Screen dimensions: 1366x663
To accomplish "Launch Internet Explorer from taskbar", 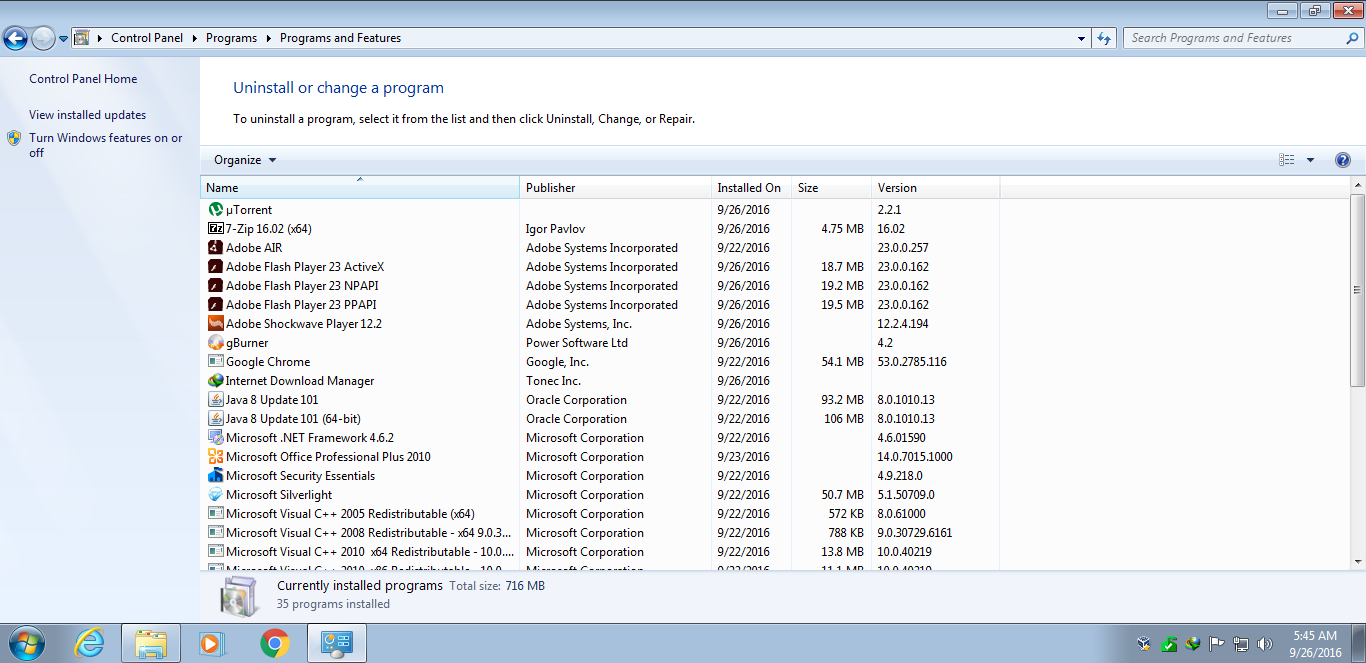I will tap(90, 643).
